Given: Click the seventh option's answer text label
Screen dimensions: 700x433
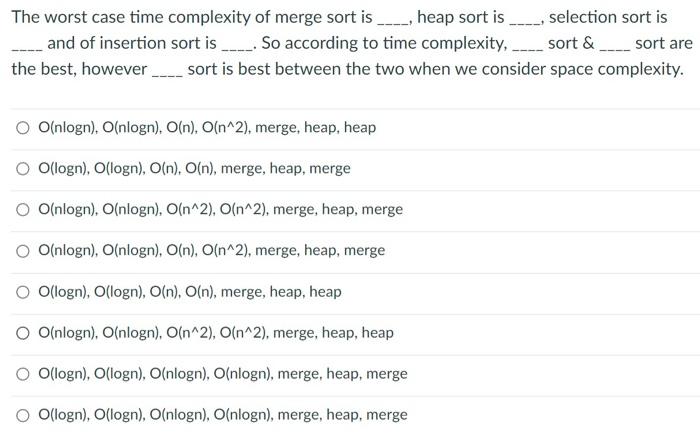Looking at the screenshot, I should tap(223, 374).
